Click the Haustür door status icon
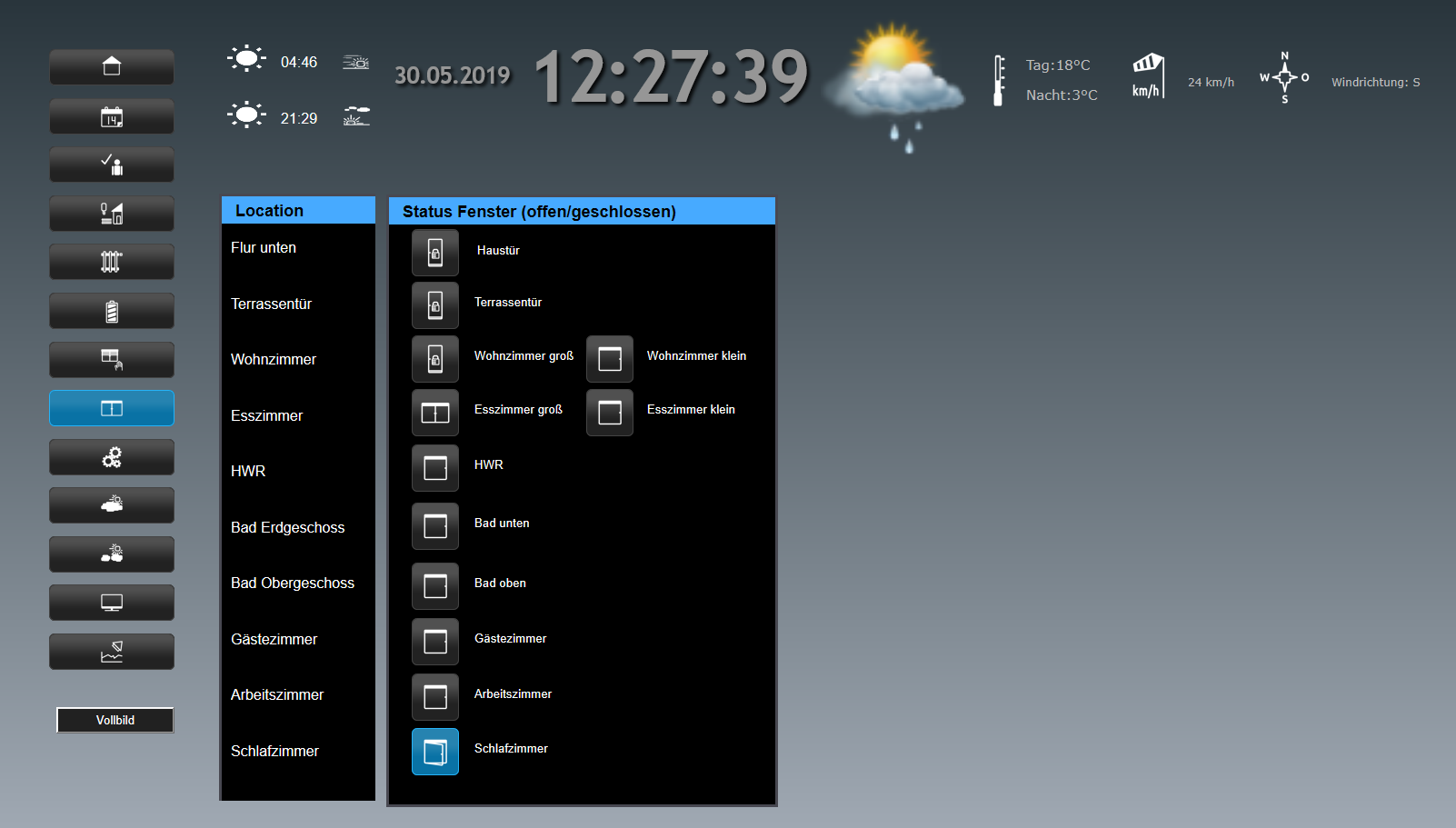 [x=435, y=252]
